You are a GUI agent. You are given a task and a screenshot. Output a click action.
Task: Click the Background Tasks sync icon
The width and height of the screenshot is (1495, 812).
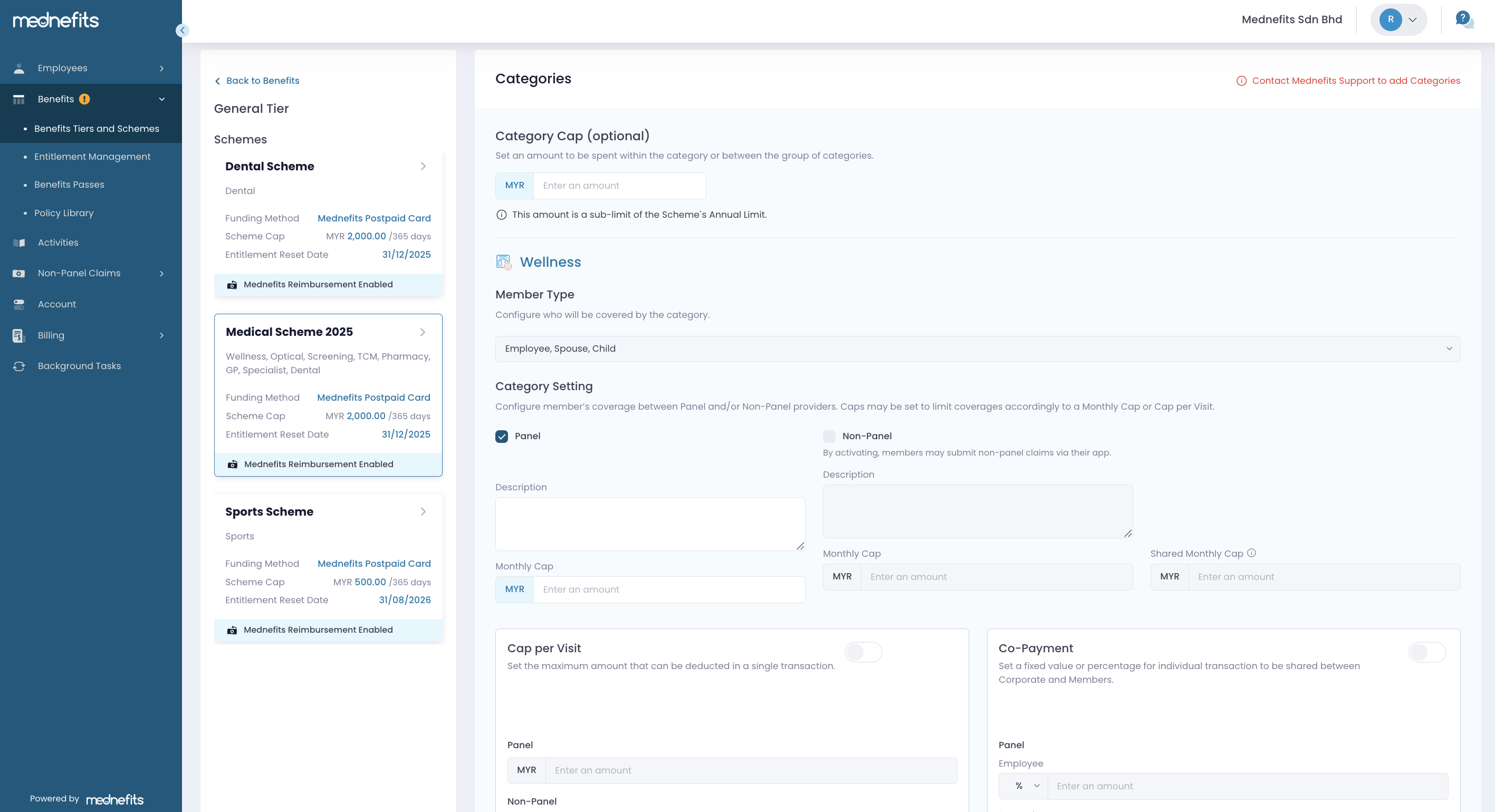[19, 366]
